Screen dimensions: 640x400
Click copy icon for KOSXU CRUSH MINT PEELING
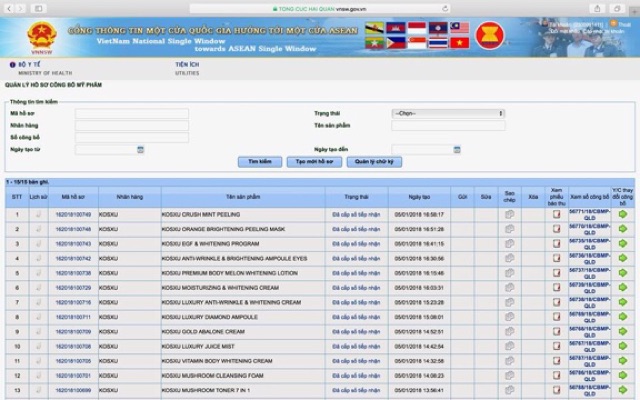[x=509, y=214]
